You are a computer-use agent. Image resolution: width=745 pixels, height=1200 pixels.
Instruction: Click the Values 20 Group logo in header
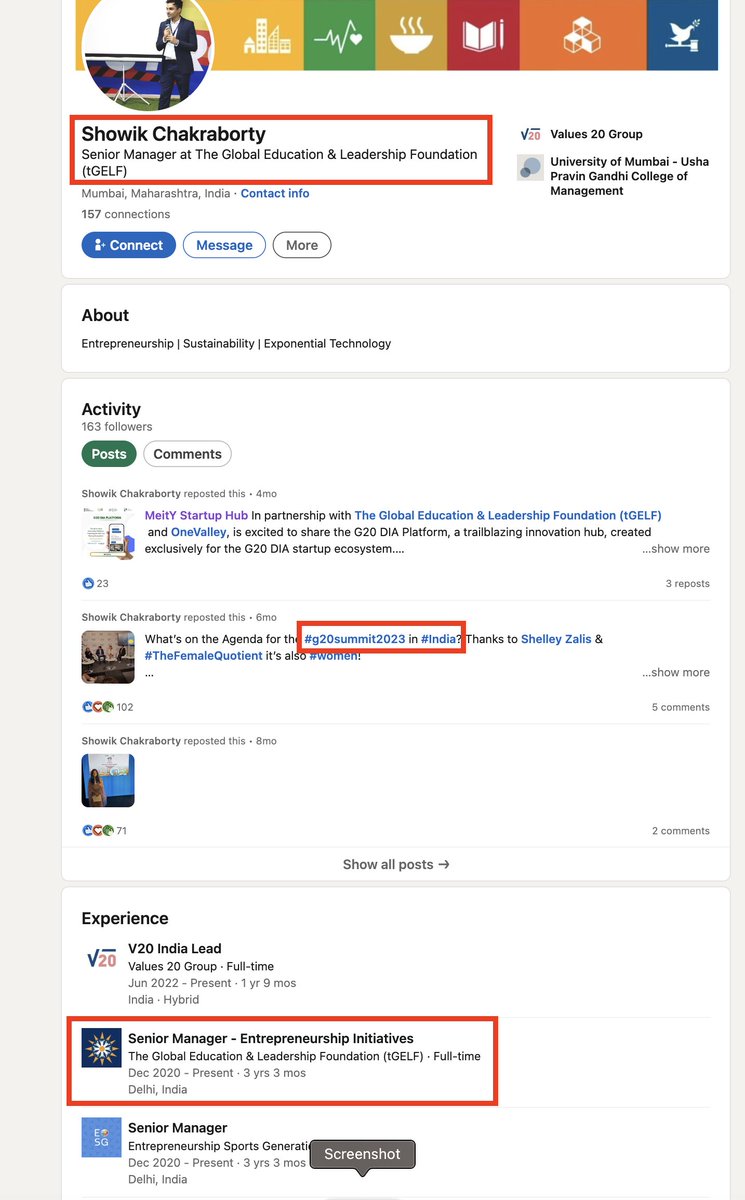(x=530, y=134)
